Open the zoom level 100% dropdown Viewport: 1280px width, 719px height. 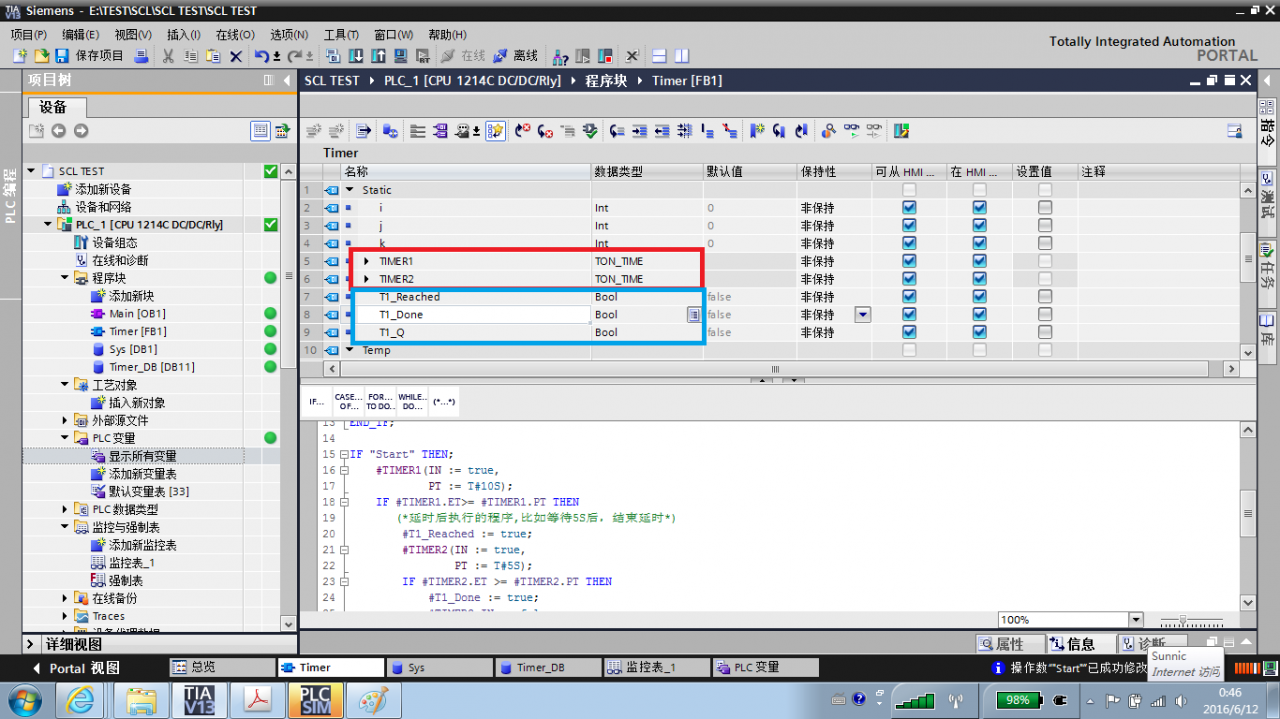point(1136,620)
